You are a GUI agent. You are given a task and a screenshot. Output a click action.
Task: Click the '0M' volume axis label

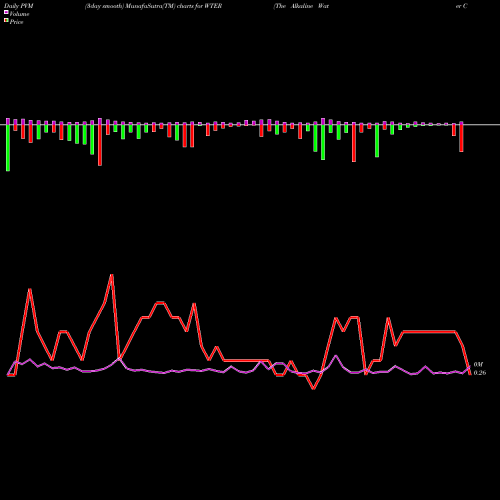[x=478, y=365]
